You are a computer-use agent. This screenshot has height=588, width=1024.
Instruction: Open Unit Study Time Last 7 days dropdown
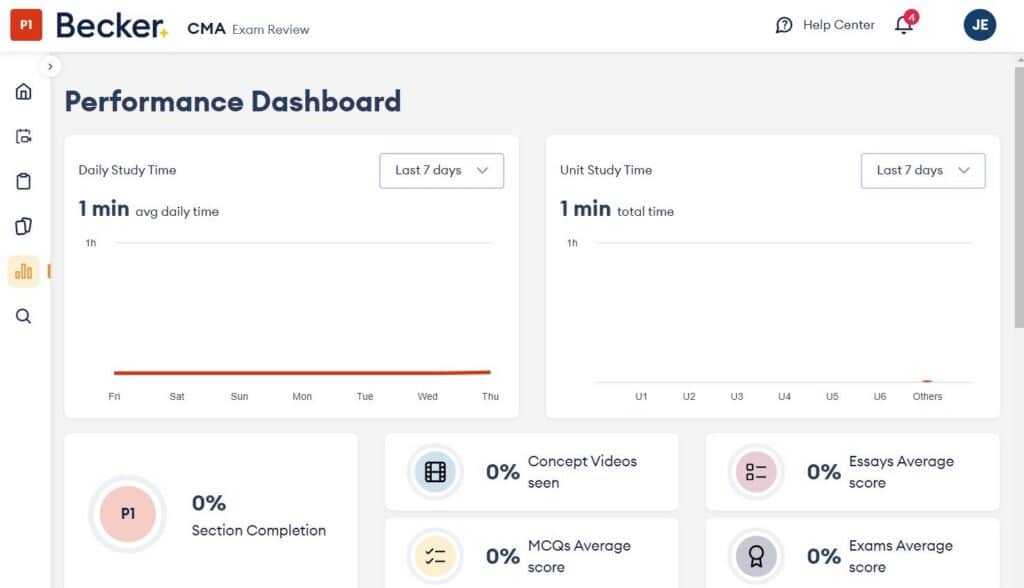coord(922,170)
